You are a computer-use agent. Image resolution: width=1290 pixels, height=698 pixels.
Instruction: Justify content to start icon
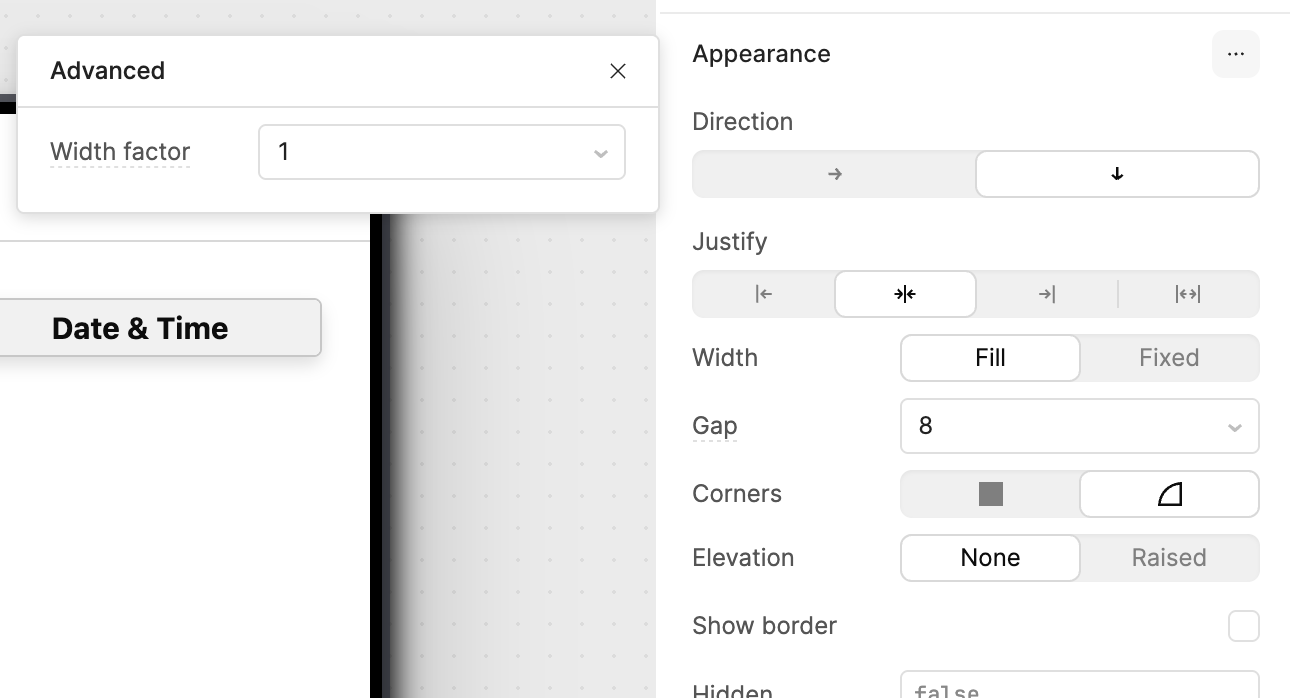(764, 294)
